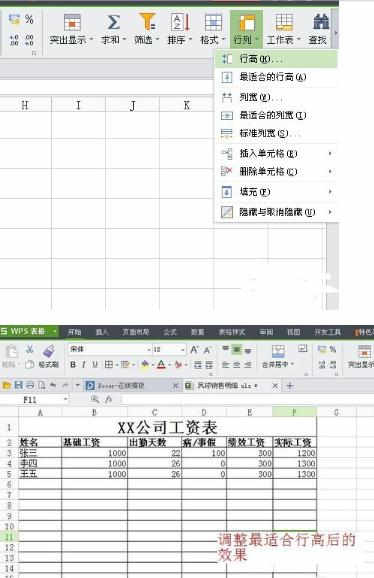This screenshot has height=578, width=374.
Task: Click the print icon in quick access bar
Action: tap(30, 386)
